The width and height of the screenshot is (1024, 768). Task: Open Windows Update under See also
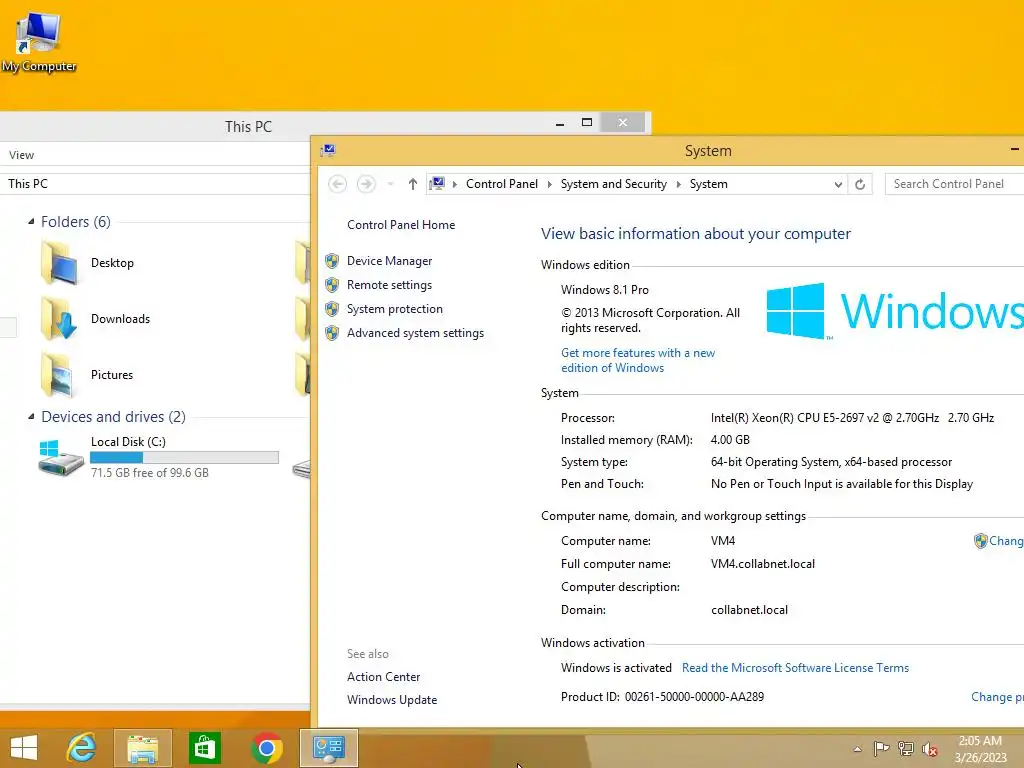coord(392,699)
